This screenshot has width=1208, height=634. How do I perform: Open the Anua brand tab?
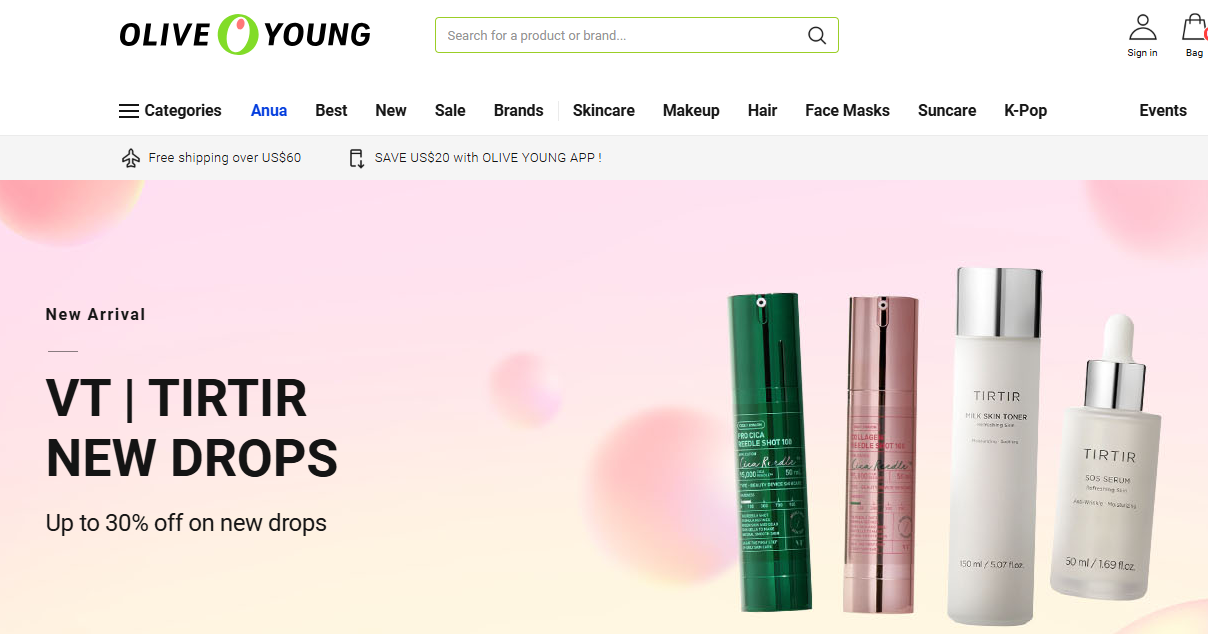point(269,111)
